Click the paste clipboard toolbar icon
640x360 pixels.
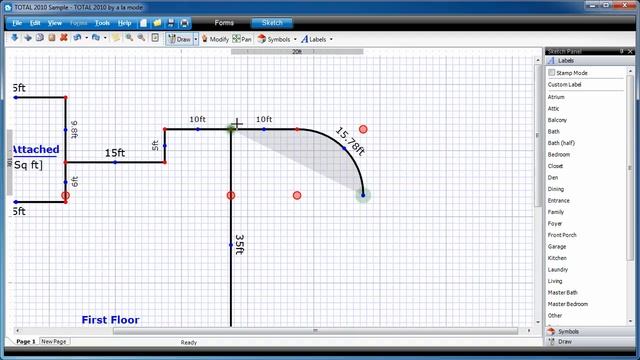tap(51, 38)
